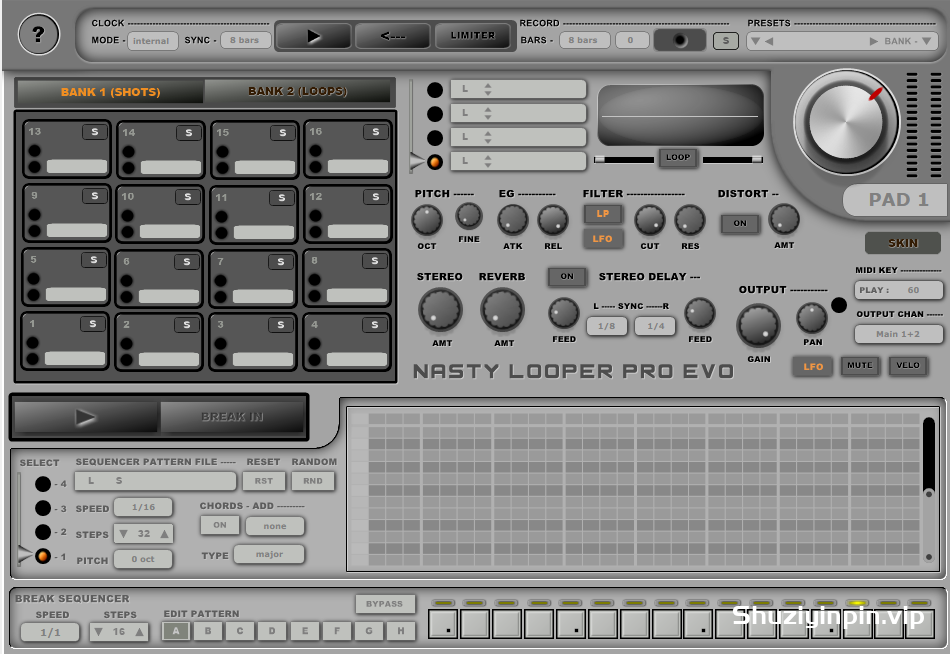Click S button on pad 7

[x=281, y=261]
